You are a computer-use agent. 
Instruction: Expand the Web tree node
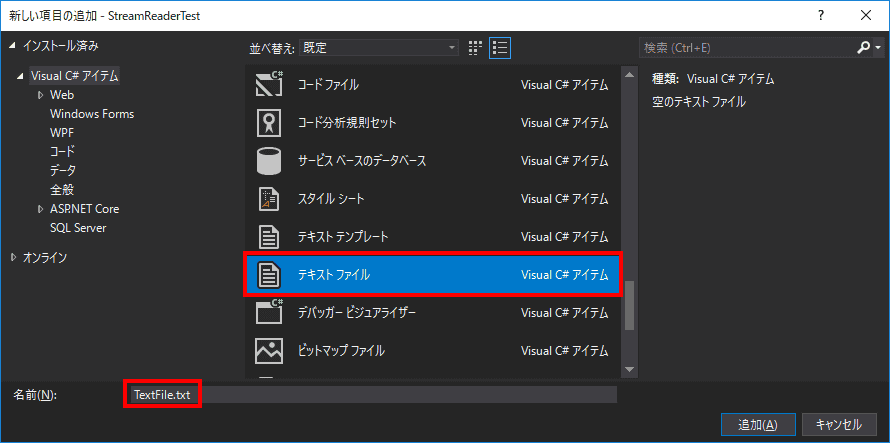[40, 95]
